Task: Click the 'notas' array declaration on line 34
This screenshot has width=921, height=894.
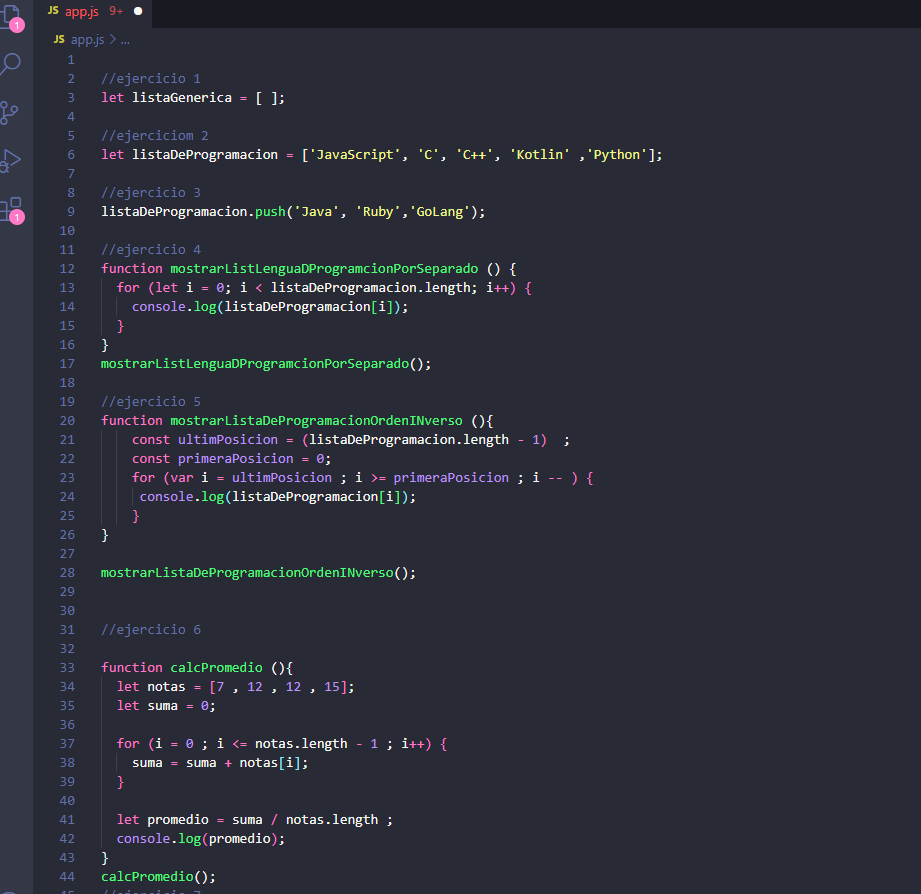Action: (235, 687)
